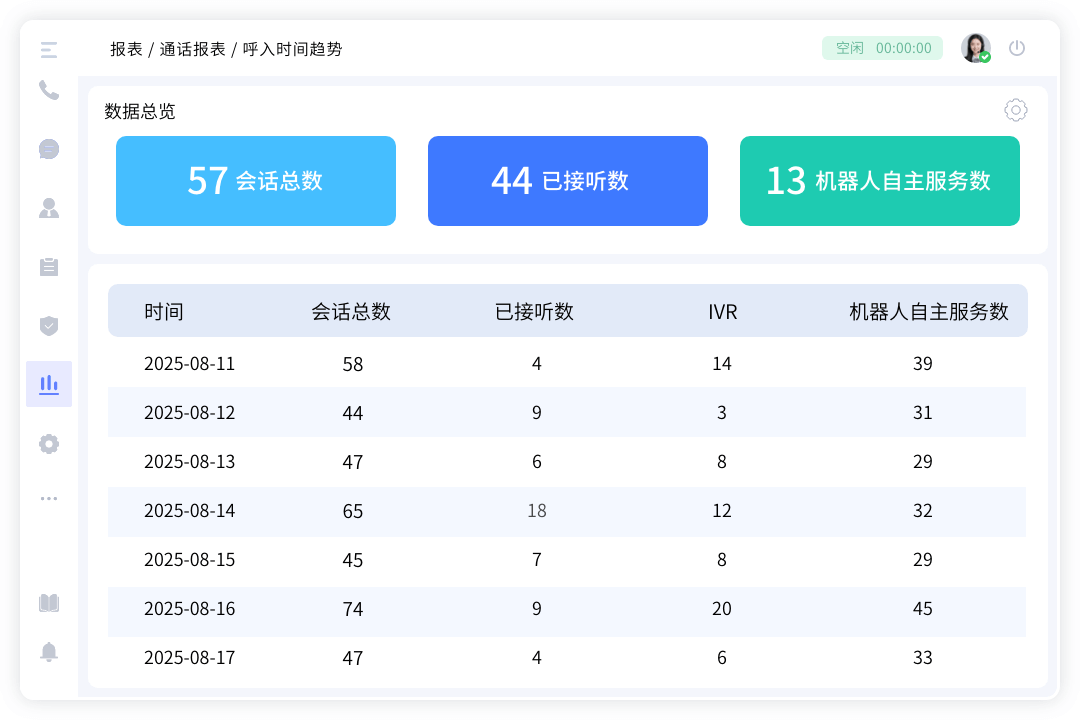Click the 机器人自主服务数 summary card
The height and width of the screenshot is (720, 1080).
880,181
